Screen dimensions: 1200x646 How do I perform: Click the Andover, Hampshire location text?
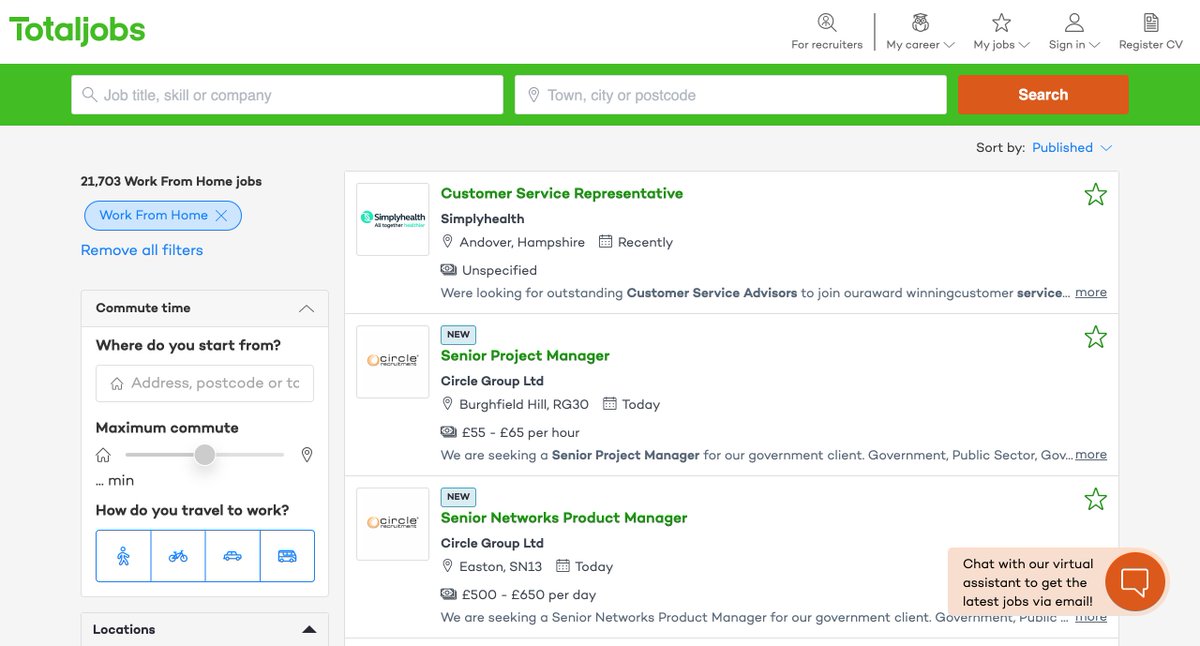(522, 242)
